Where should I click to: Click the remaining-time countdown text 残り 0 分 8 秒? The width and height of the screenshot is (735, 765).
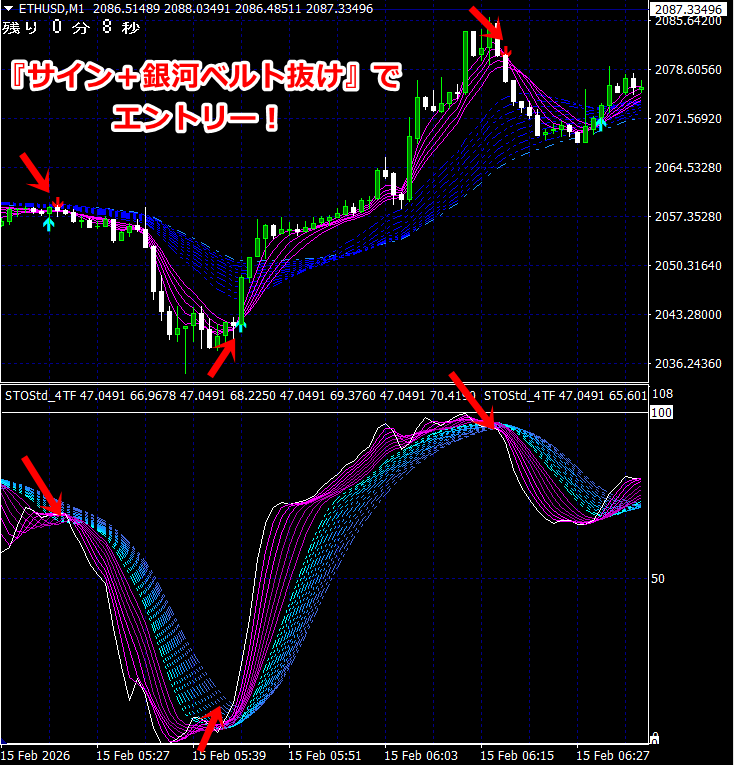point(71,27)
